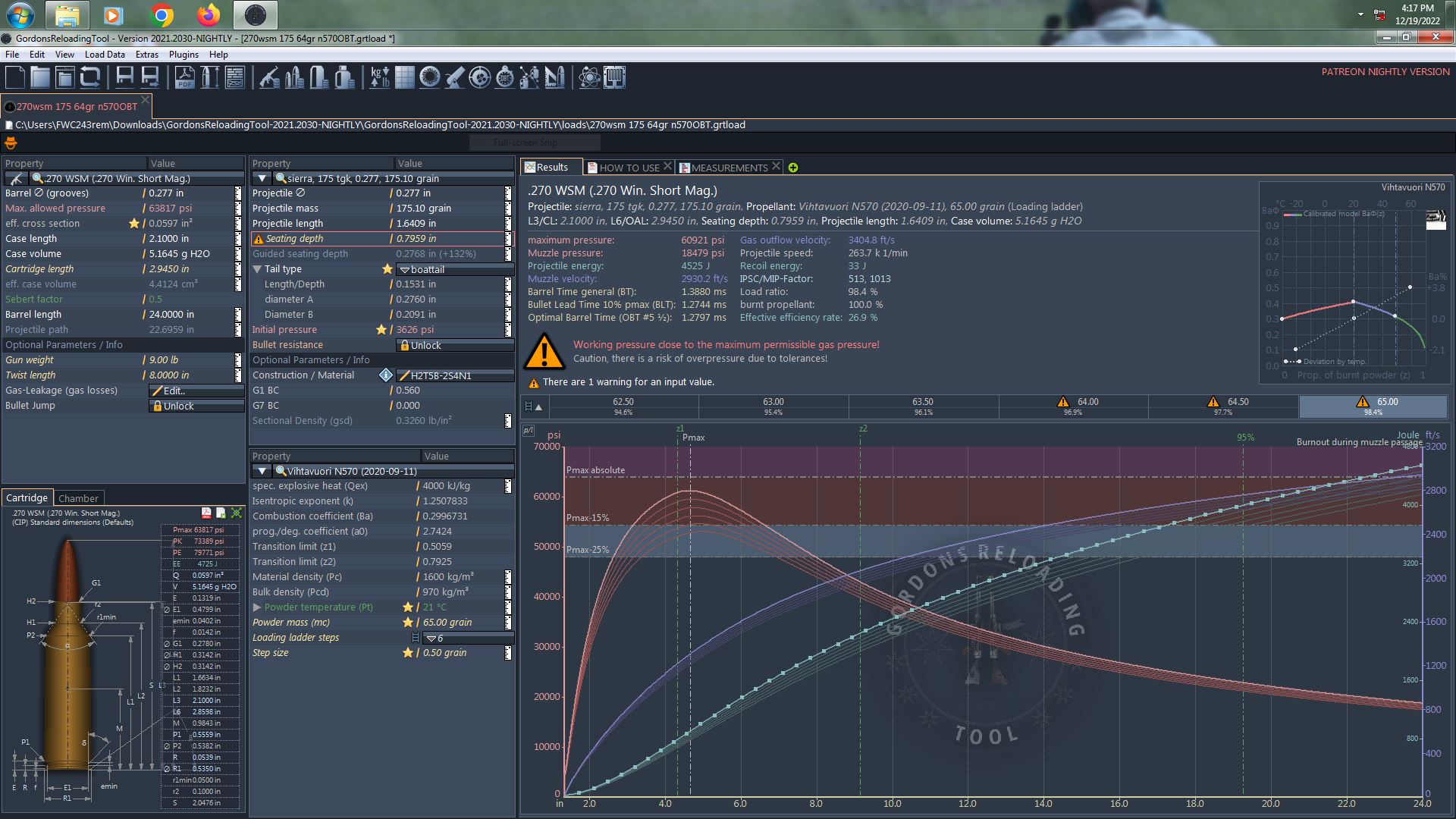Viewport: 1456px width, 819px height.
Task: Click the target crosshair toolbar icon
Action: (480, 77)
